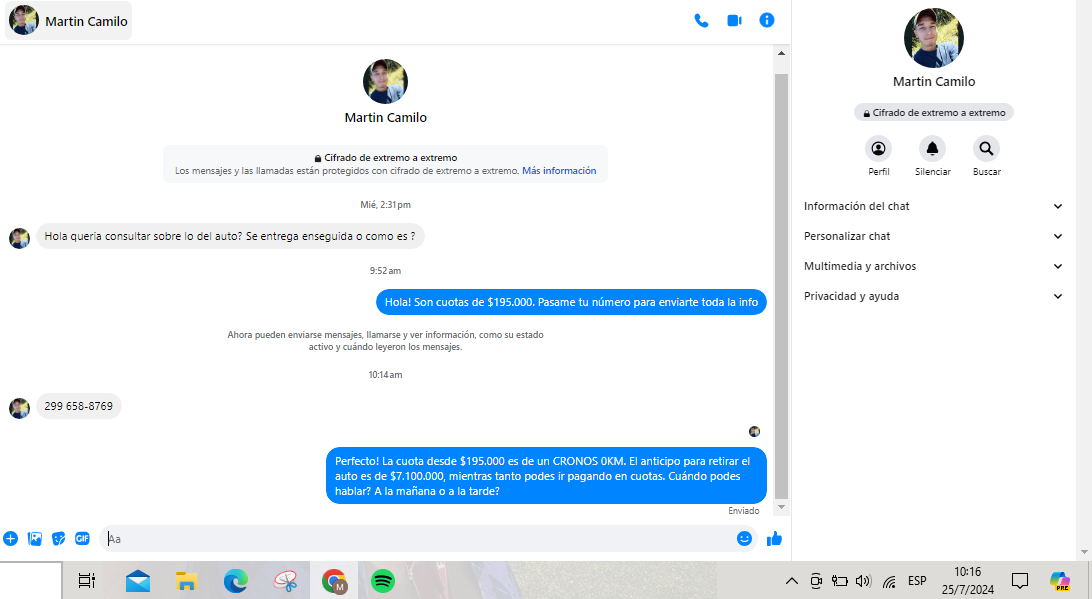Start a video call with Martin Camilo

(x=734, y=21)
